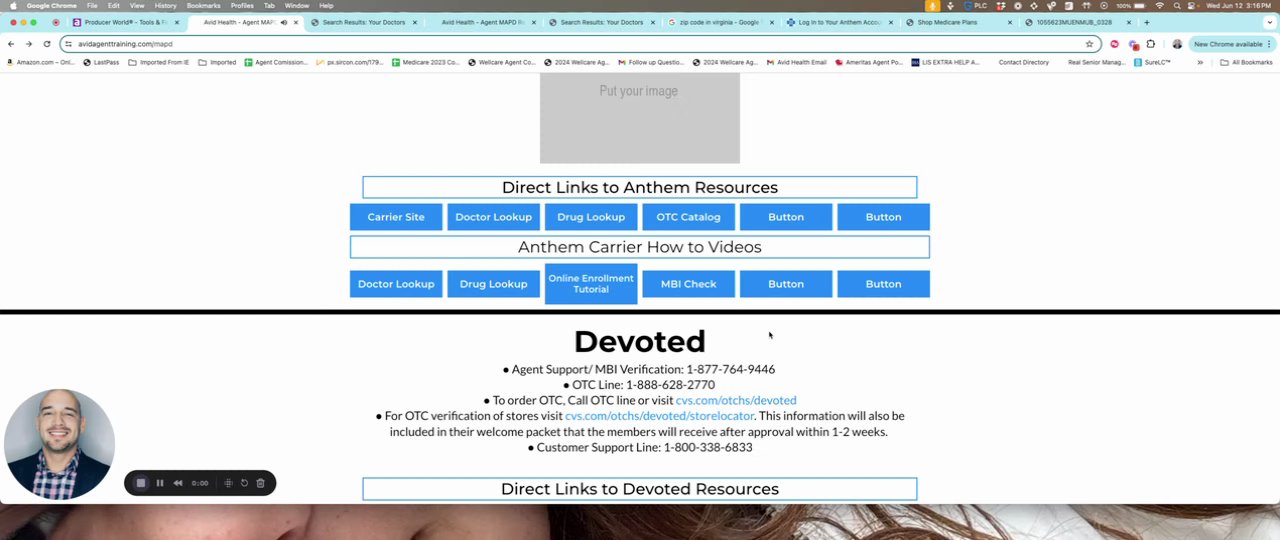1280x540 pixels.
Task: Open the Imported bookmarks folder
Action: point(217,62)
